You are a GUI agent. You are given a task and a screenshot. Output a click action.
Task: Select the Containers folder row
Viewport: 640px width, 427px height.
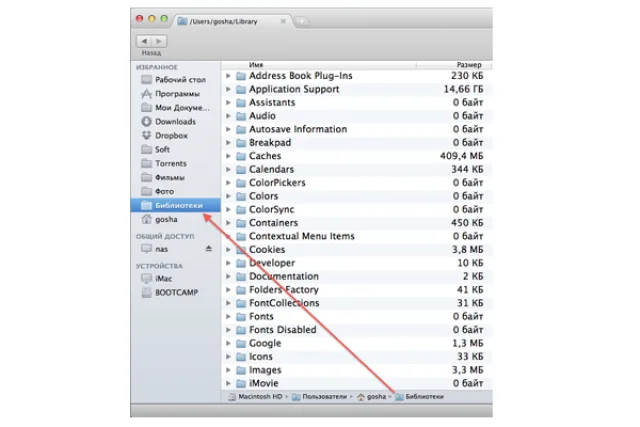[x=357, y=223]
